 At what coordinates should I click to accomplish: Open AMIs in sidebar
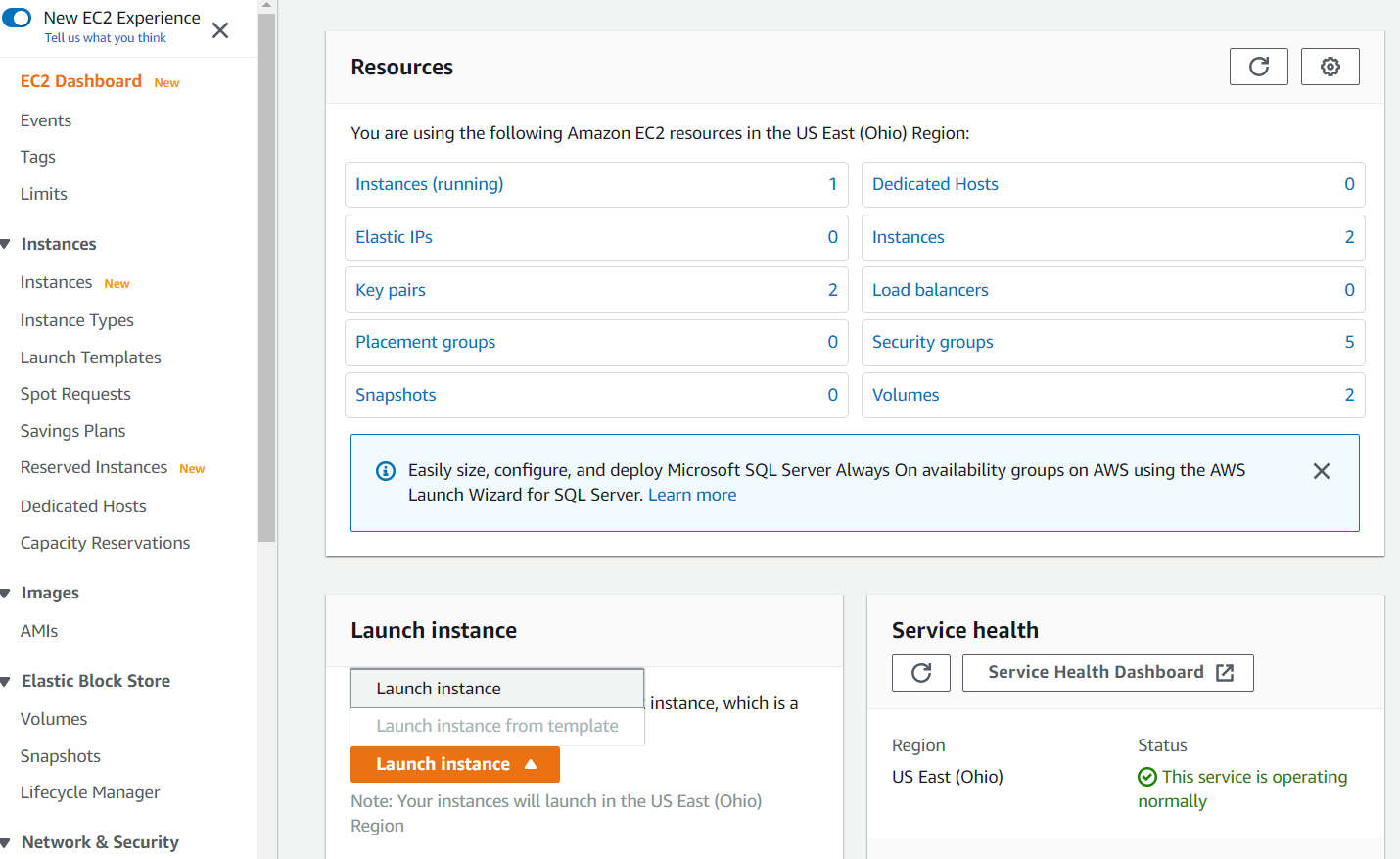pyautogui.click(x=39, y=631)
